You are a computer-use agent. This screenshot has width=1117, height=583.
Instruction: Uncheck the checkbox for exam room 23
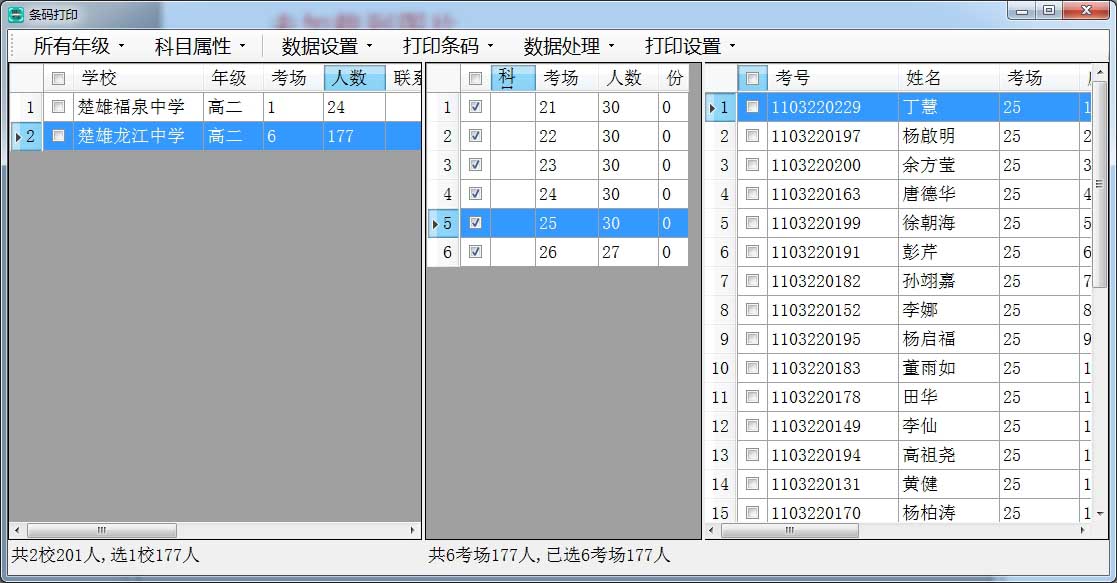[x=475, y=165]
